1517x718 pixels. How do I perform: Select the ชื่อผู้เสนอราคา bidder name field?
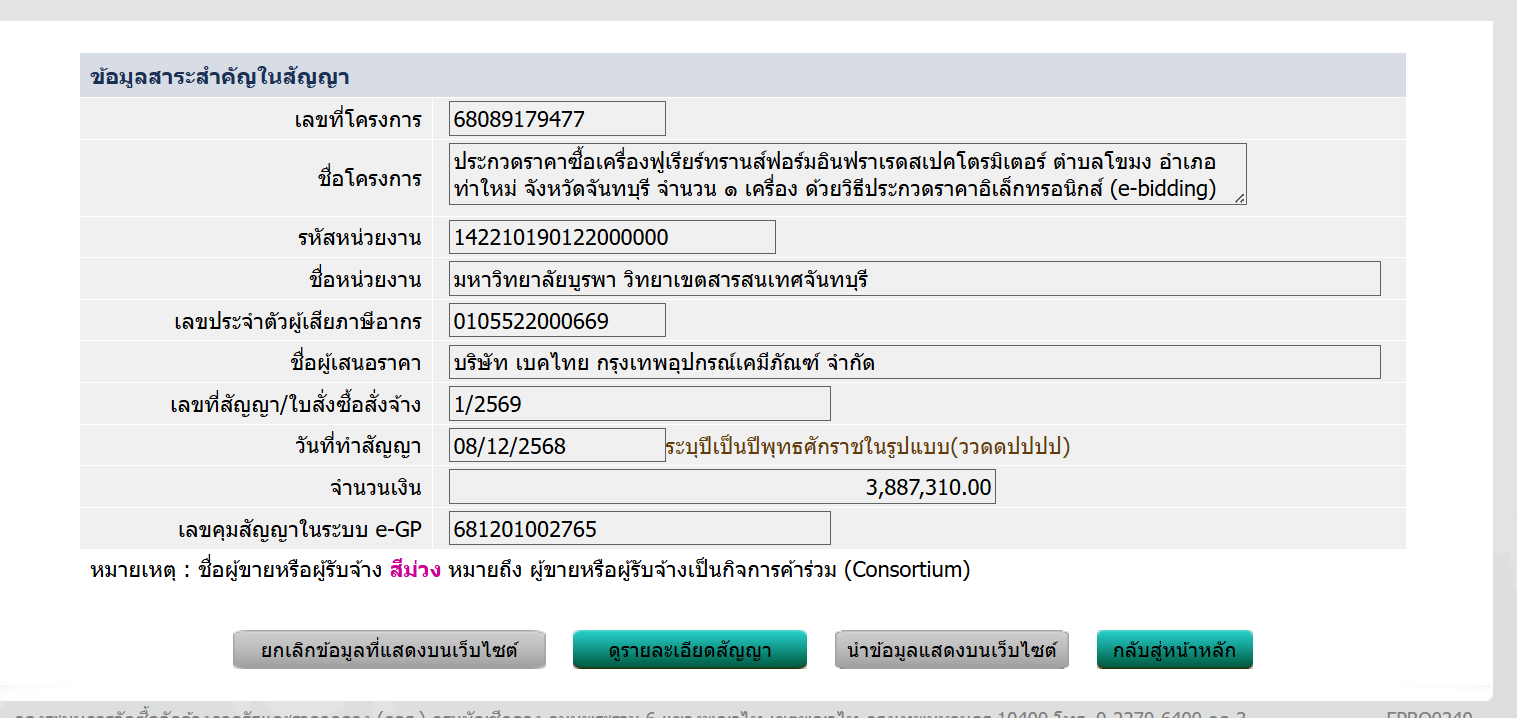[914, 362]
